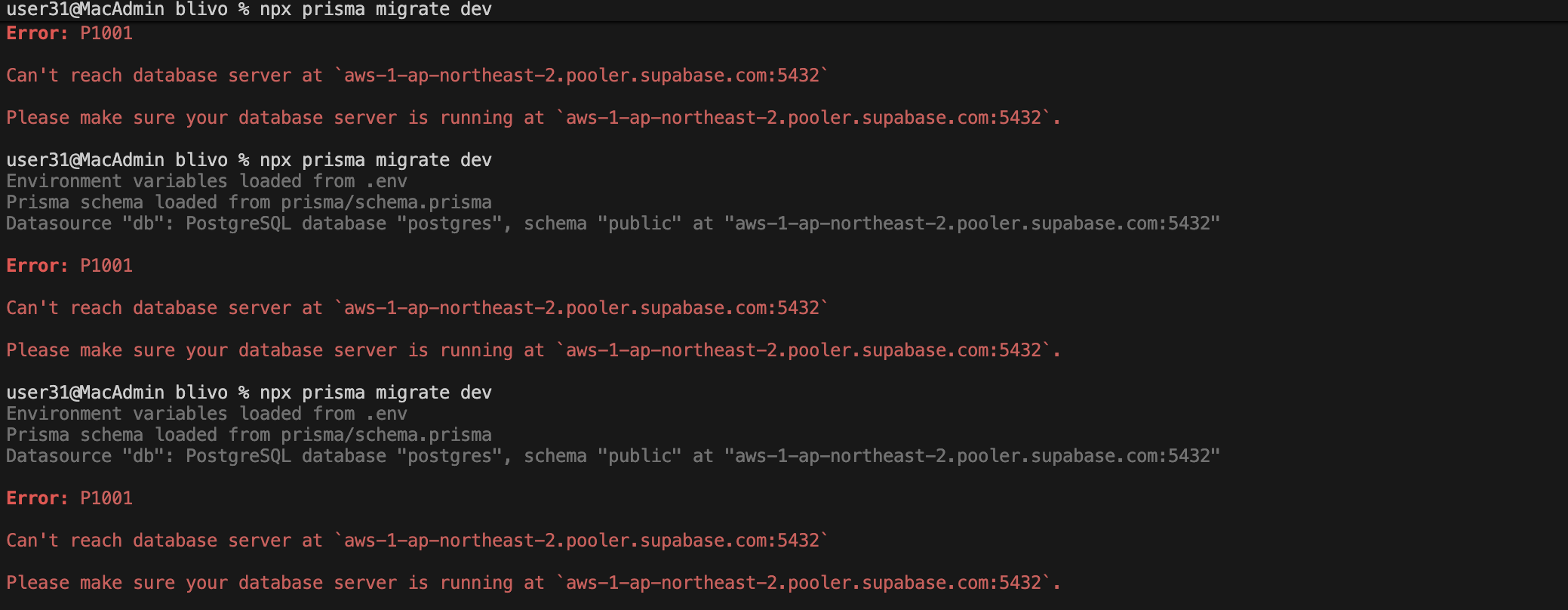Click the final "Please make sure" error line
Screen dimensions: 1568x610
tap(533, 583)
